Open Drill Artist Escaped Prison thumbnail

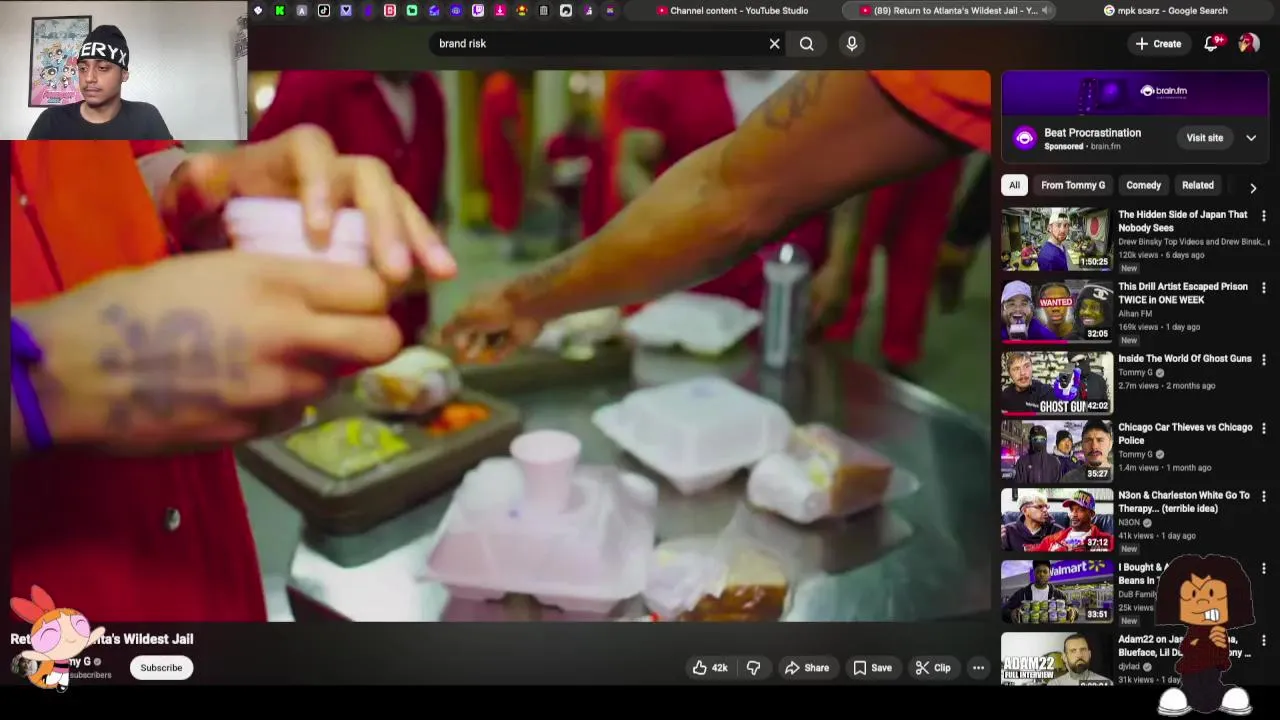[1056, 311]
